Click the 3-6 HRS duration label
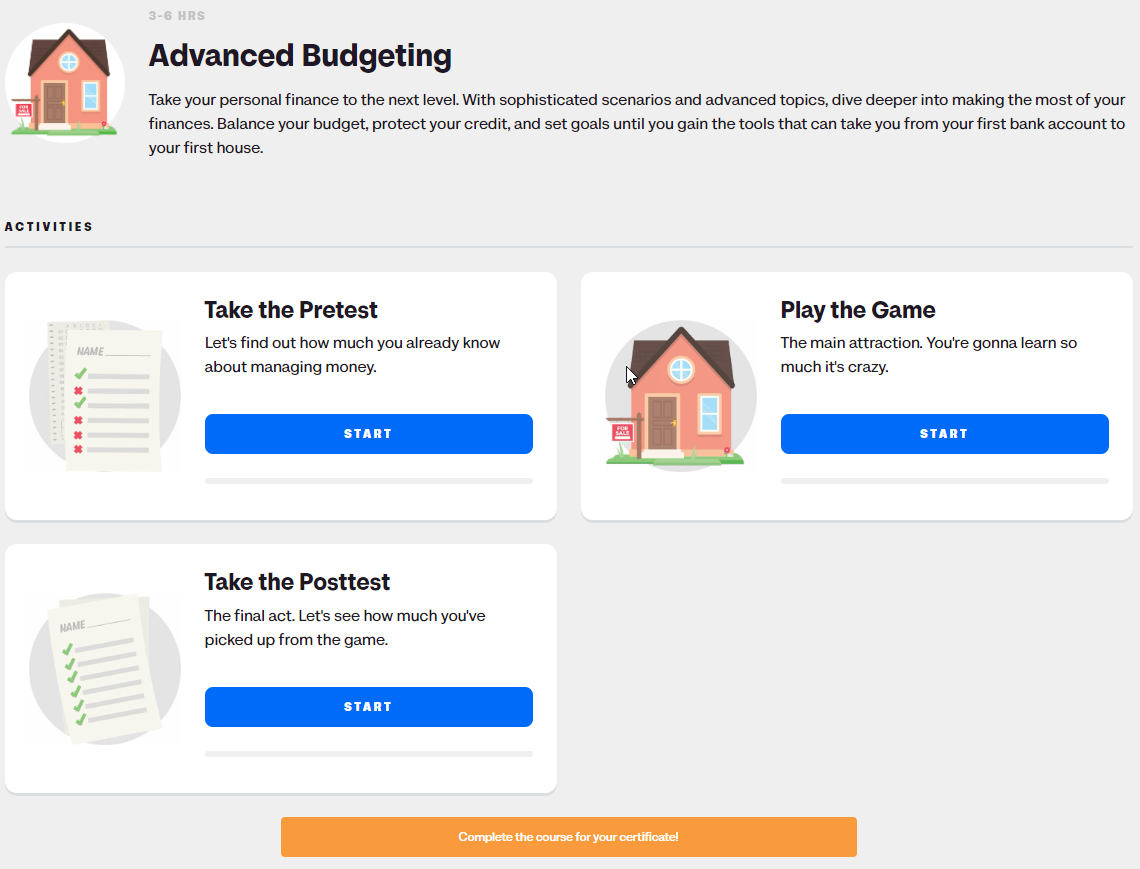The image size is (1140, 869). [177, 15]
